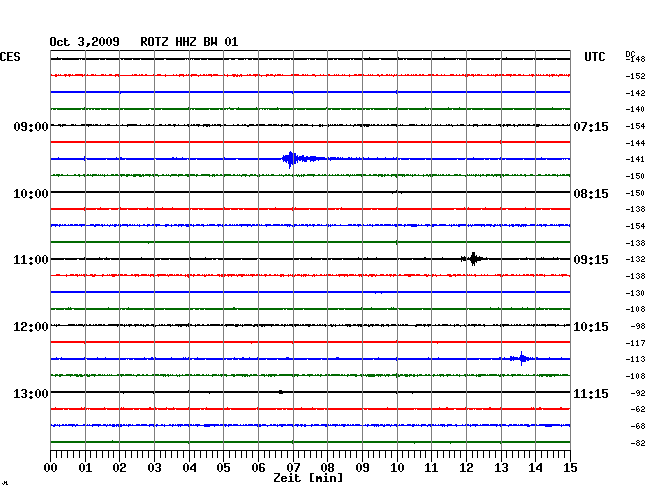
Task: Select the station label ROTZ HHZ BW 01
Action: 189,42
